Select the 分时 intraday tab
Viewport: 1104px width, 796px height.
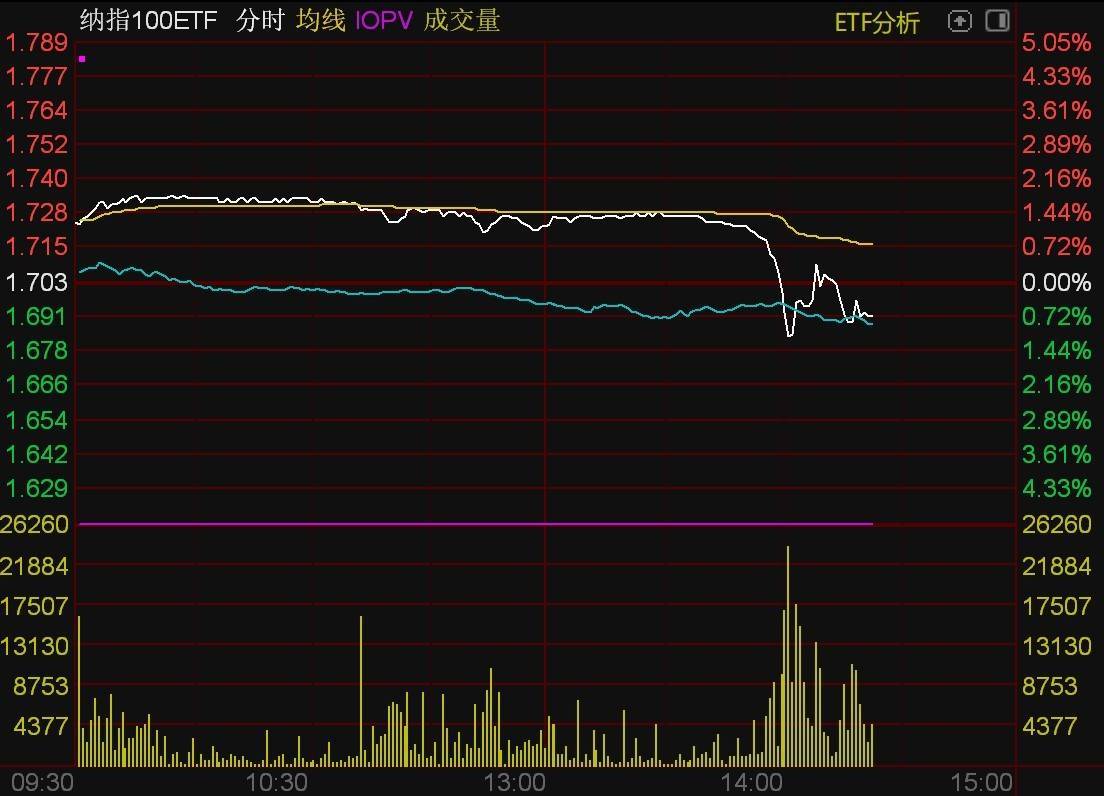[x=260, y=21]
